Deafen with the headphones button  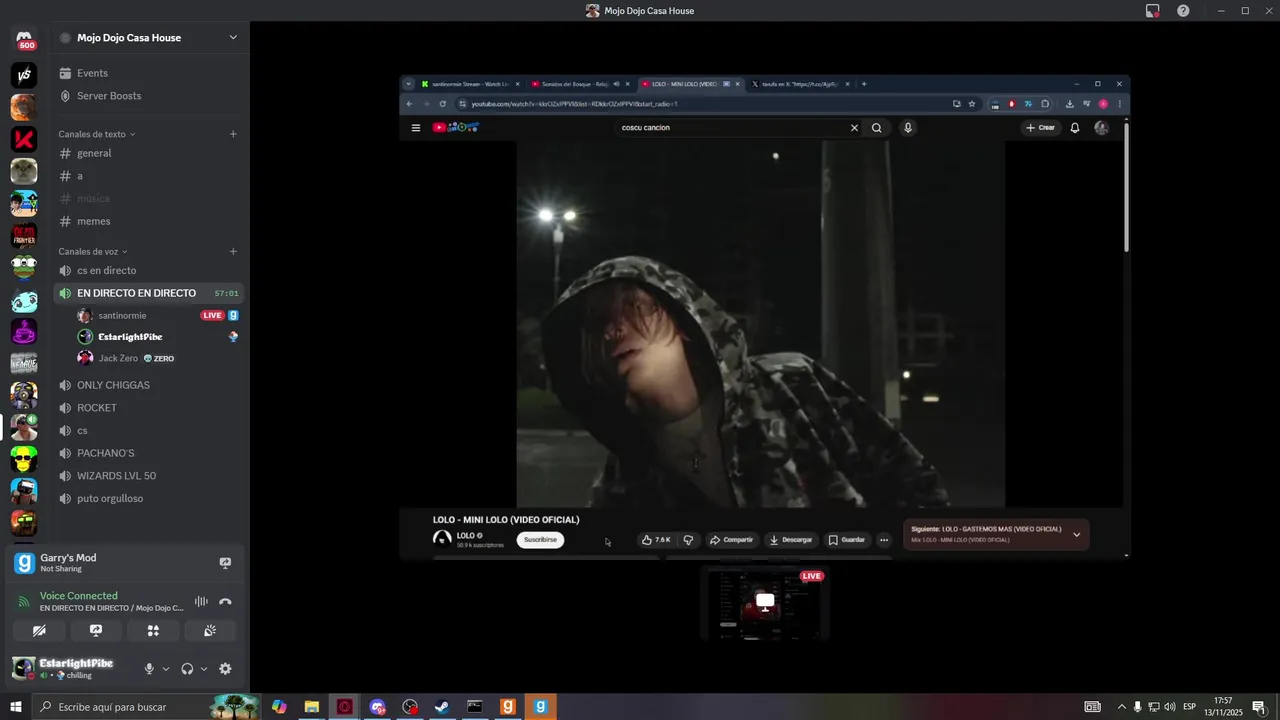pyautogui.click(x=187, y=669)
